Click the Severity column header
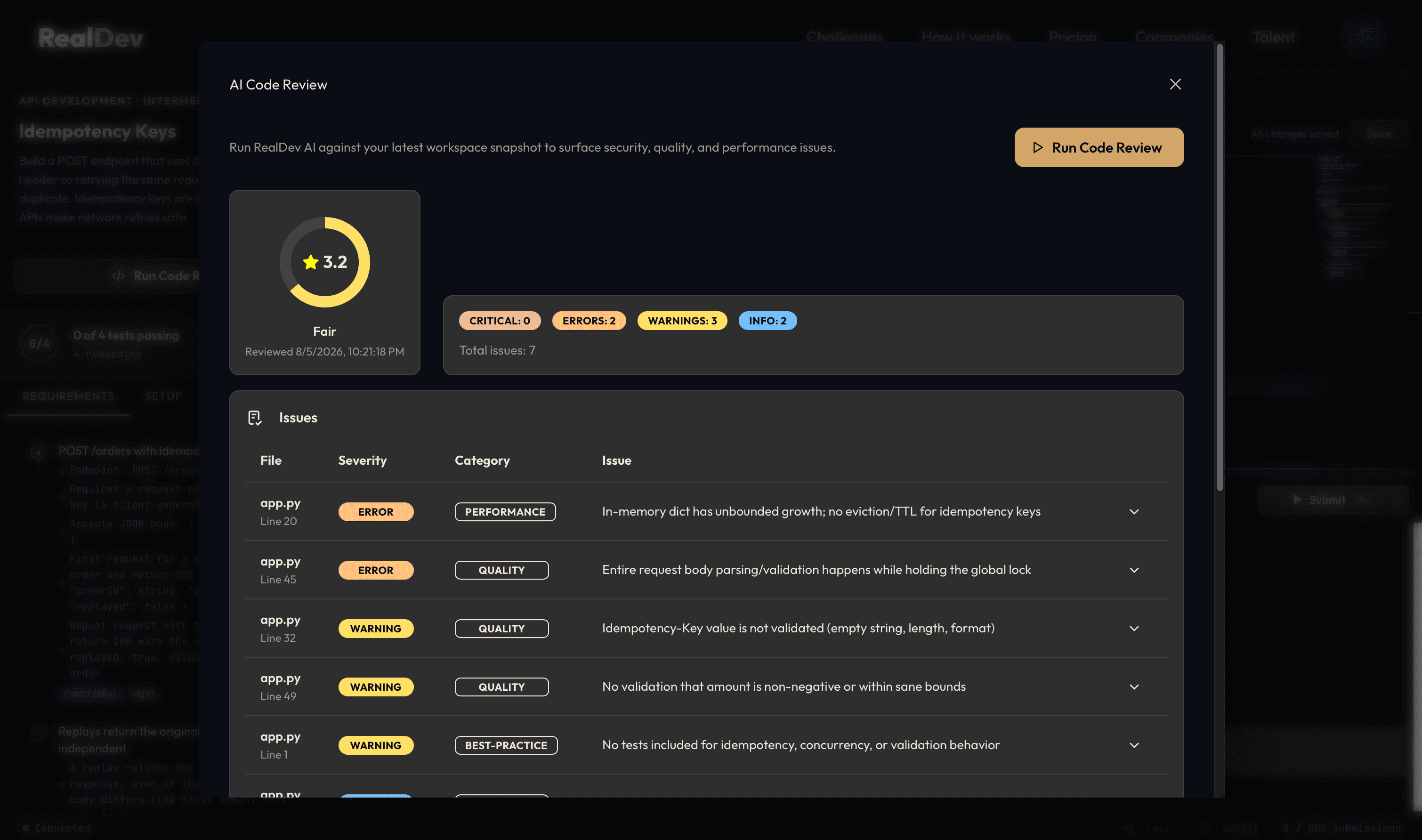 coord(362,460)
